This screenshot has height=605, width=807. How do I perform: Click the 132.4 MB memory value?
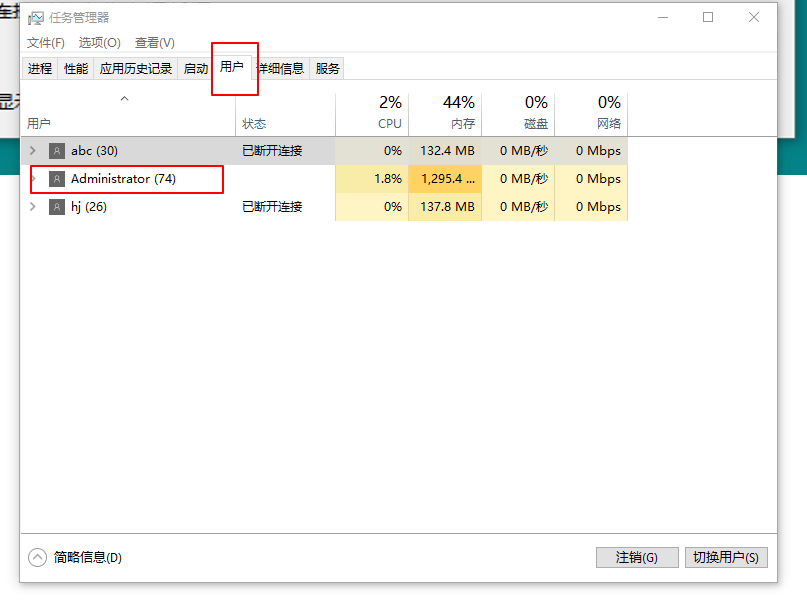tap(447, 151)
